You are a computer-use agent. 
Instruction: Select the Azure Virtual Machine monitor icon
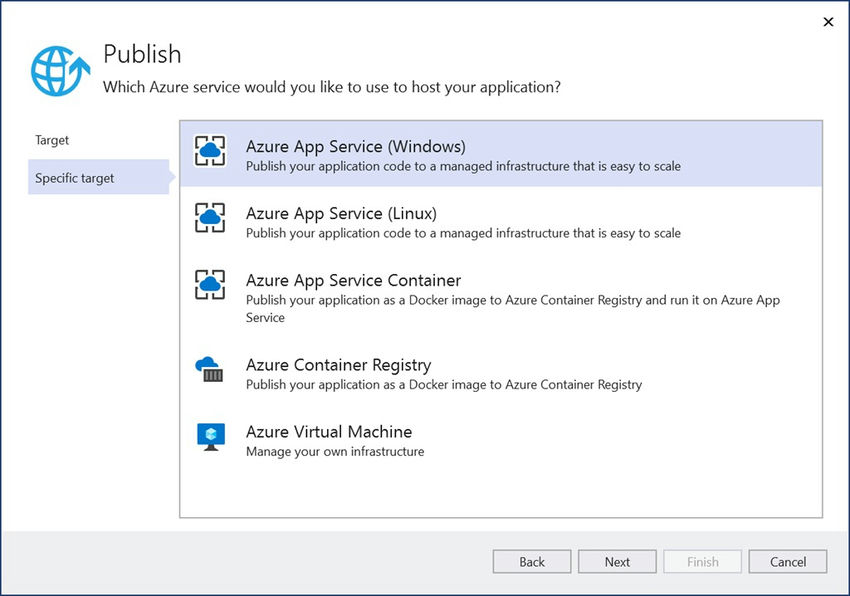coord(210,436)
